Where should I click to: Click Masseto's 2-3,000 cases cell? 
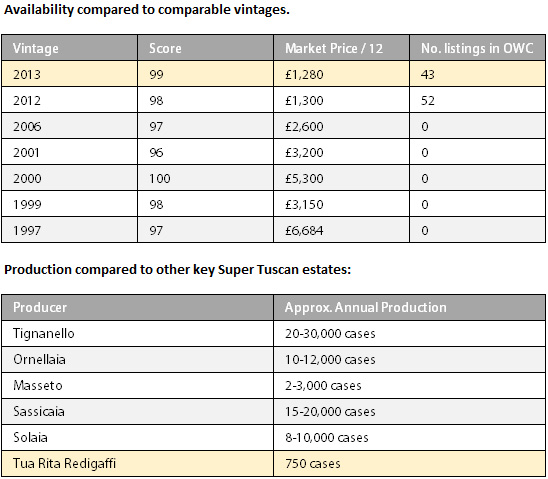tap(410, 385)
